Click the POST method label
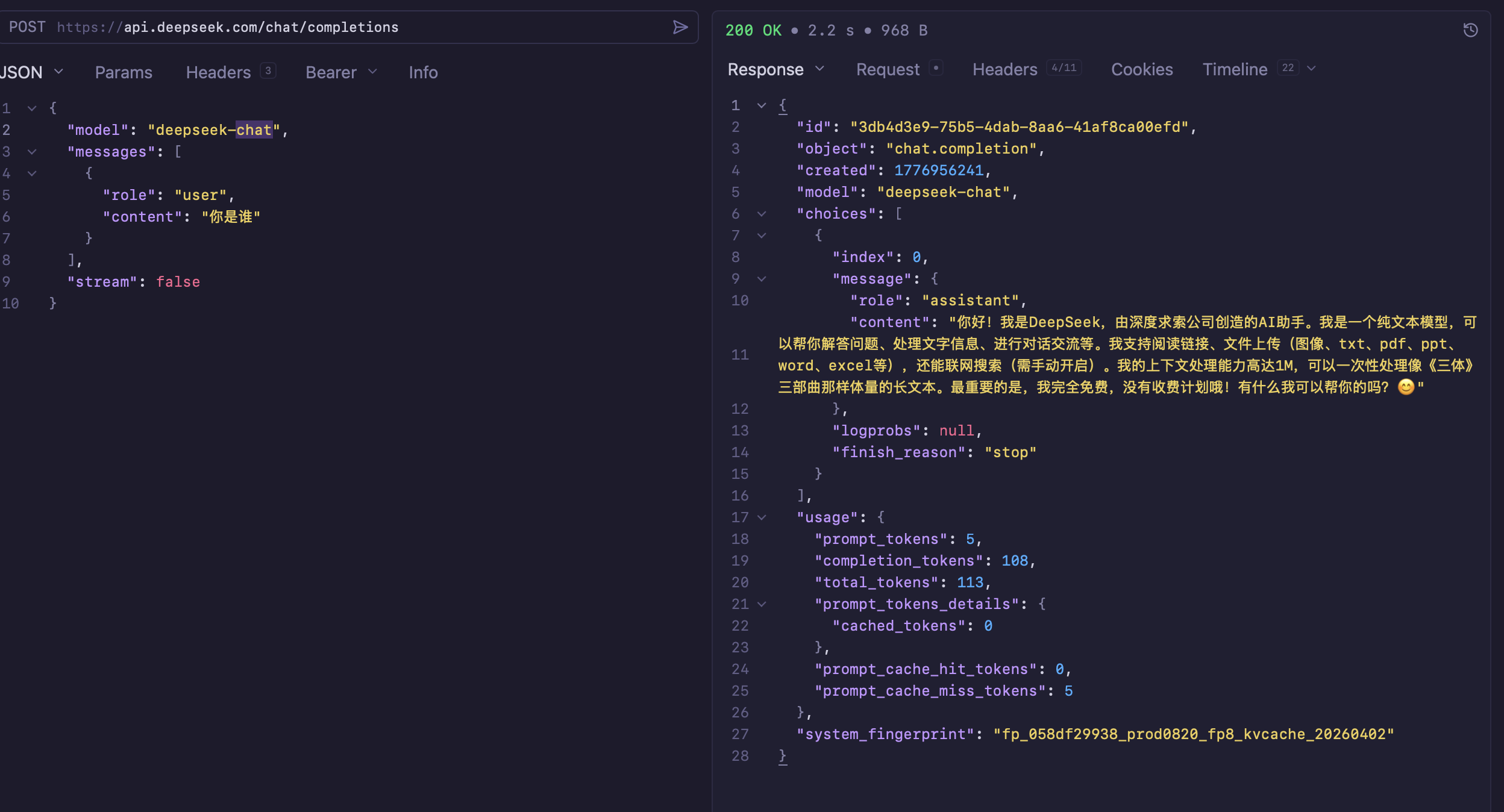Screen dimensions: 1504x812 [27, 27]
